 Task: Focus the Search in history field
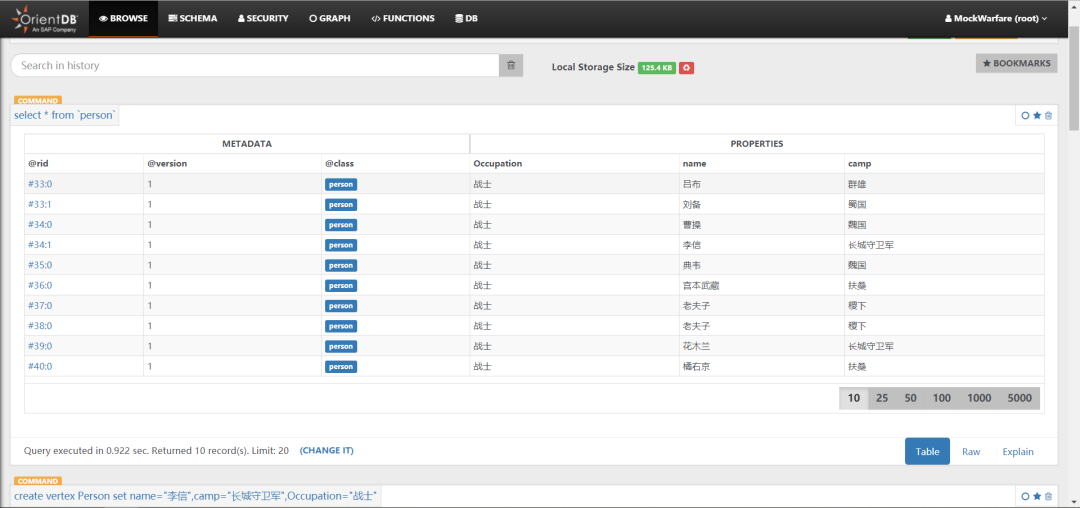coord(255,65)
